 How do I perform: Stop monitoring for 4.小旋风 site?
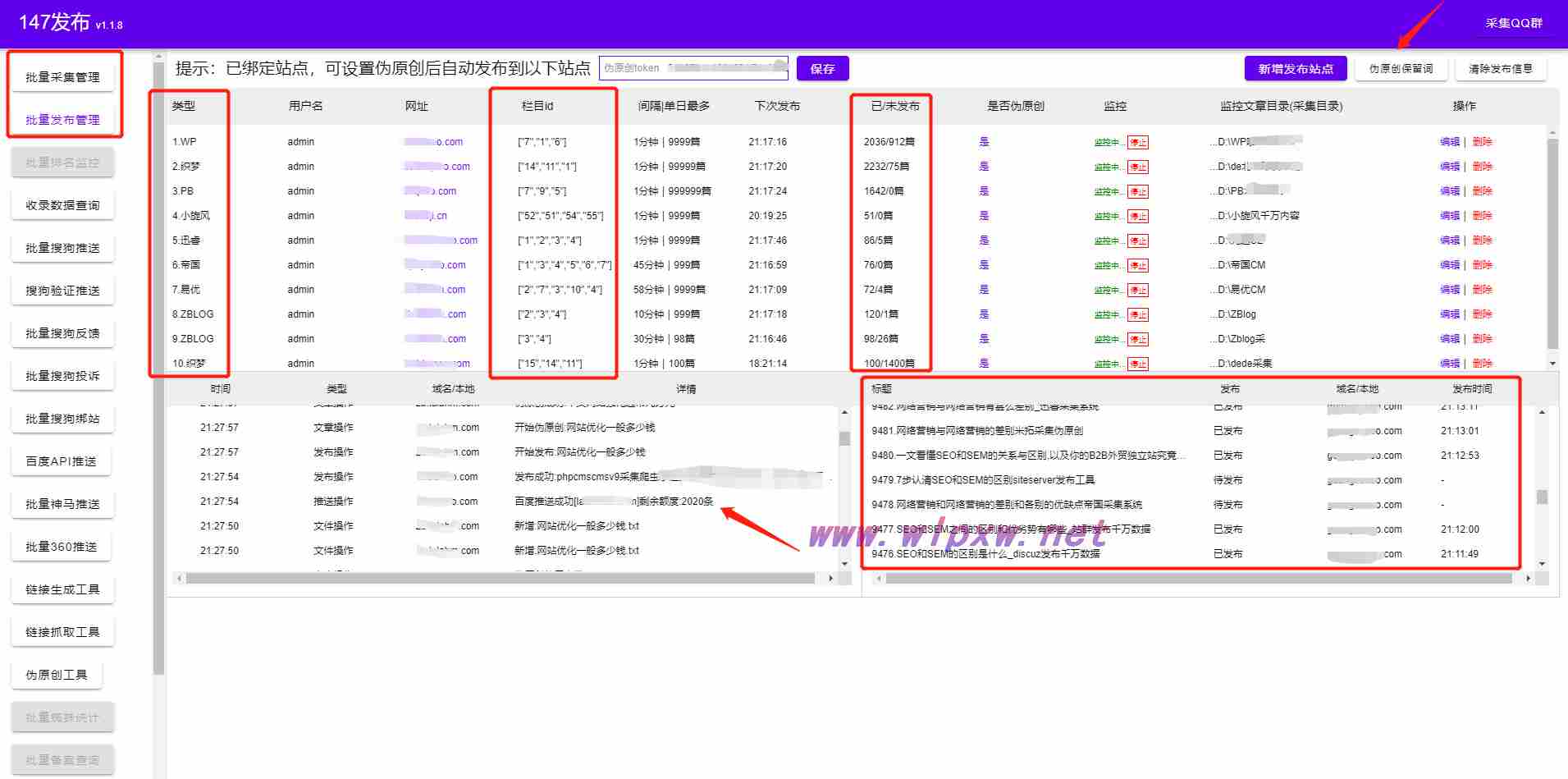pos(1137,216)
